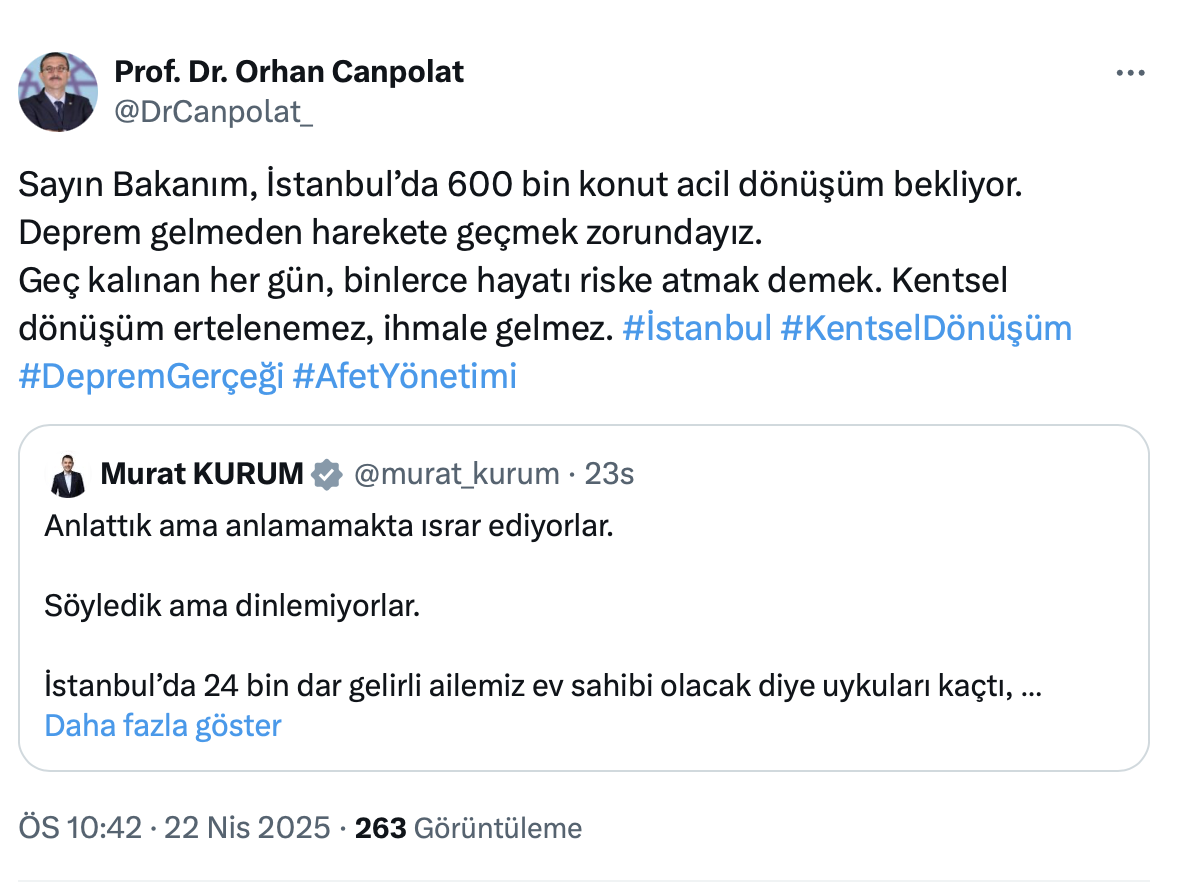This screenshot has width=1182, height=882.
Task: Click the @DrCanpolat_ handle
Action: [x=214, y=111]
